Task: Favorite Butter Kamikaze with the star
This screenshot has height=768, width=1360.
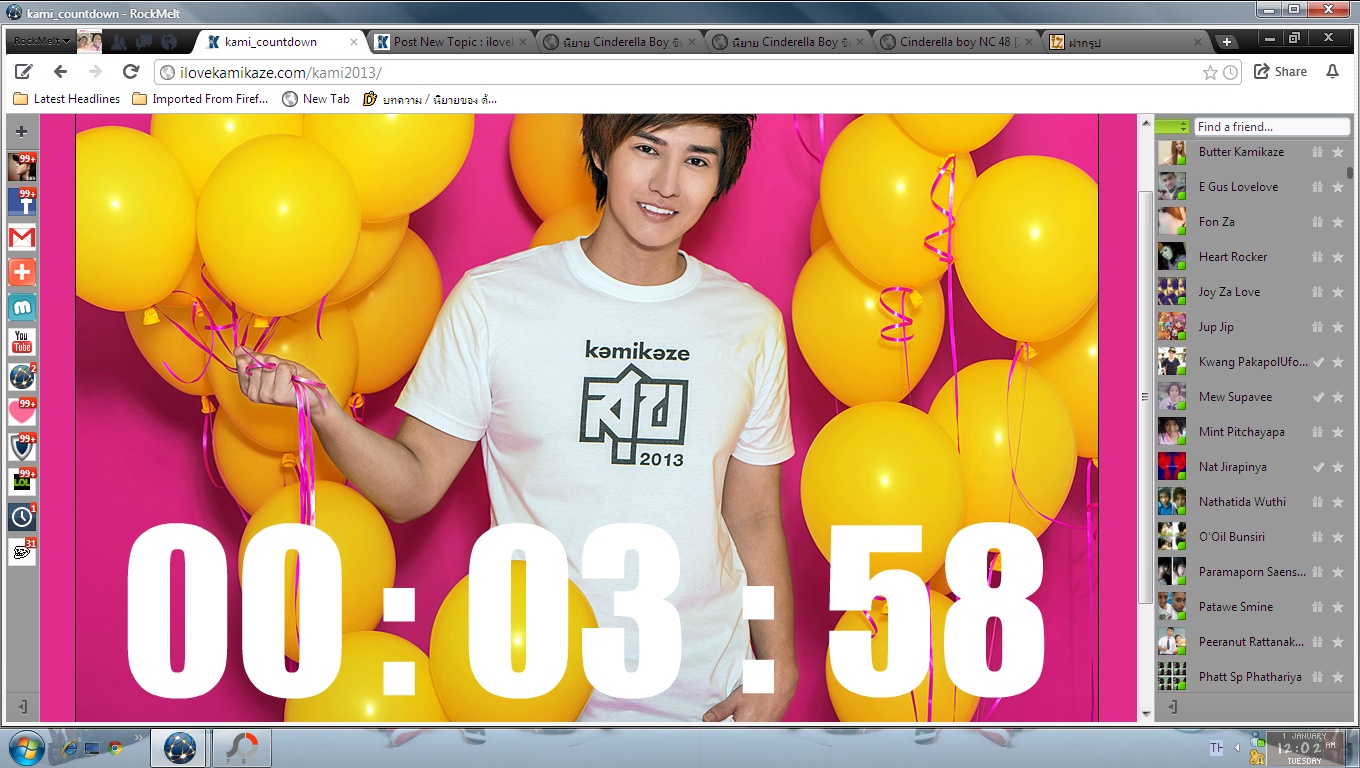Action: (x=1338, y=152)
